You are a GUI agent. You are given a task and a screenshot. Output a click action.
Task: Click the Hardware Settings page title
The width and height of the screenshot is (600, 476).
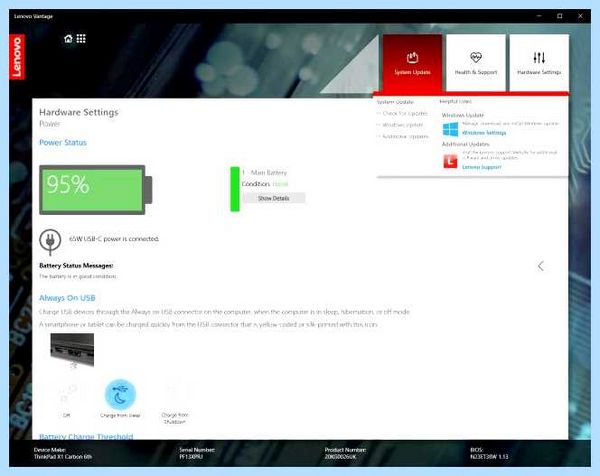coord(79,112)
